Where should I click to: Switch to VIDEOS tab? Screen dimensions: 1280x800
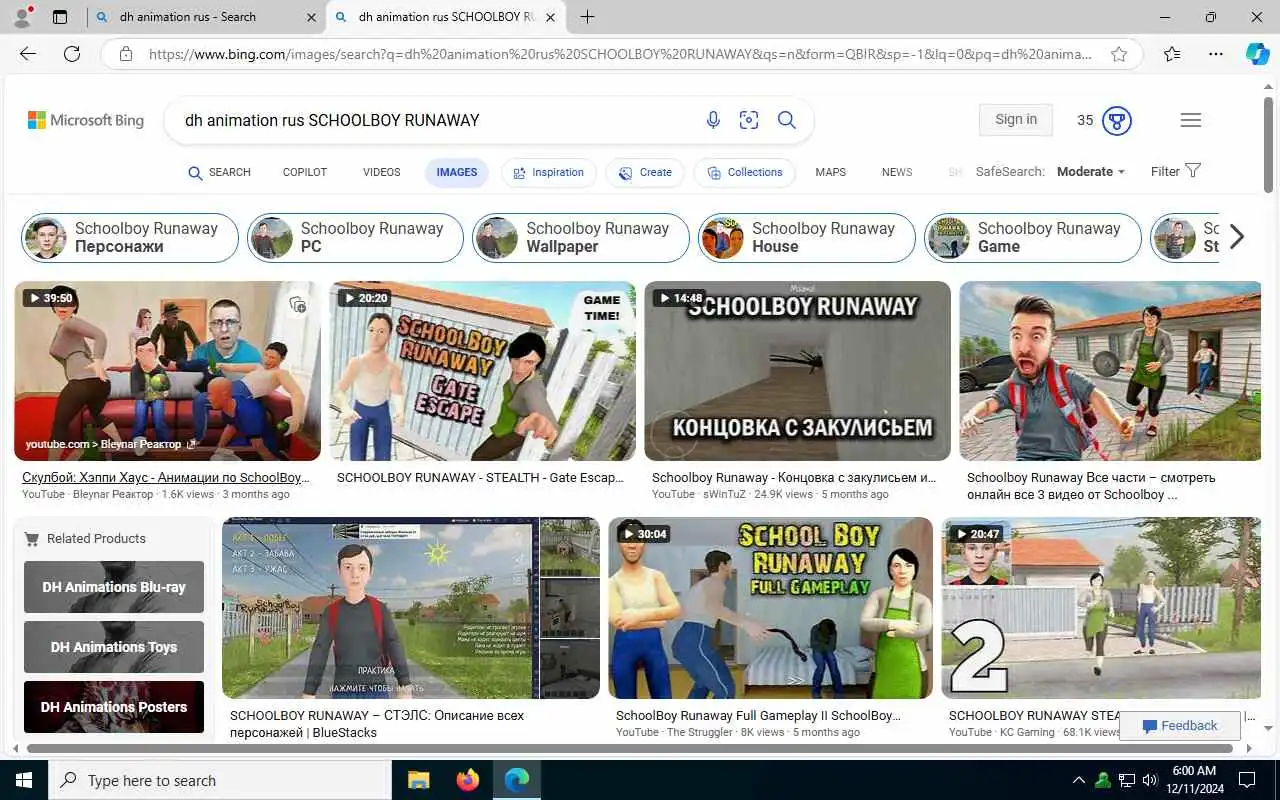tap(381, 172)
